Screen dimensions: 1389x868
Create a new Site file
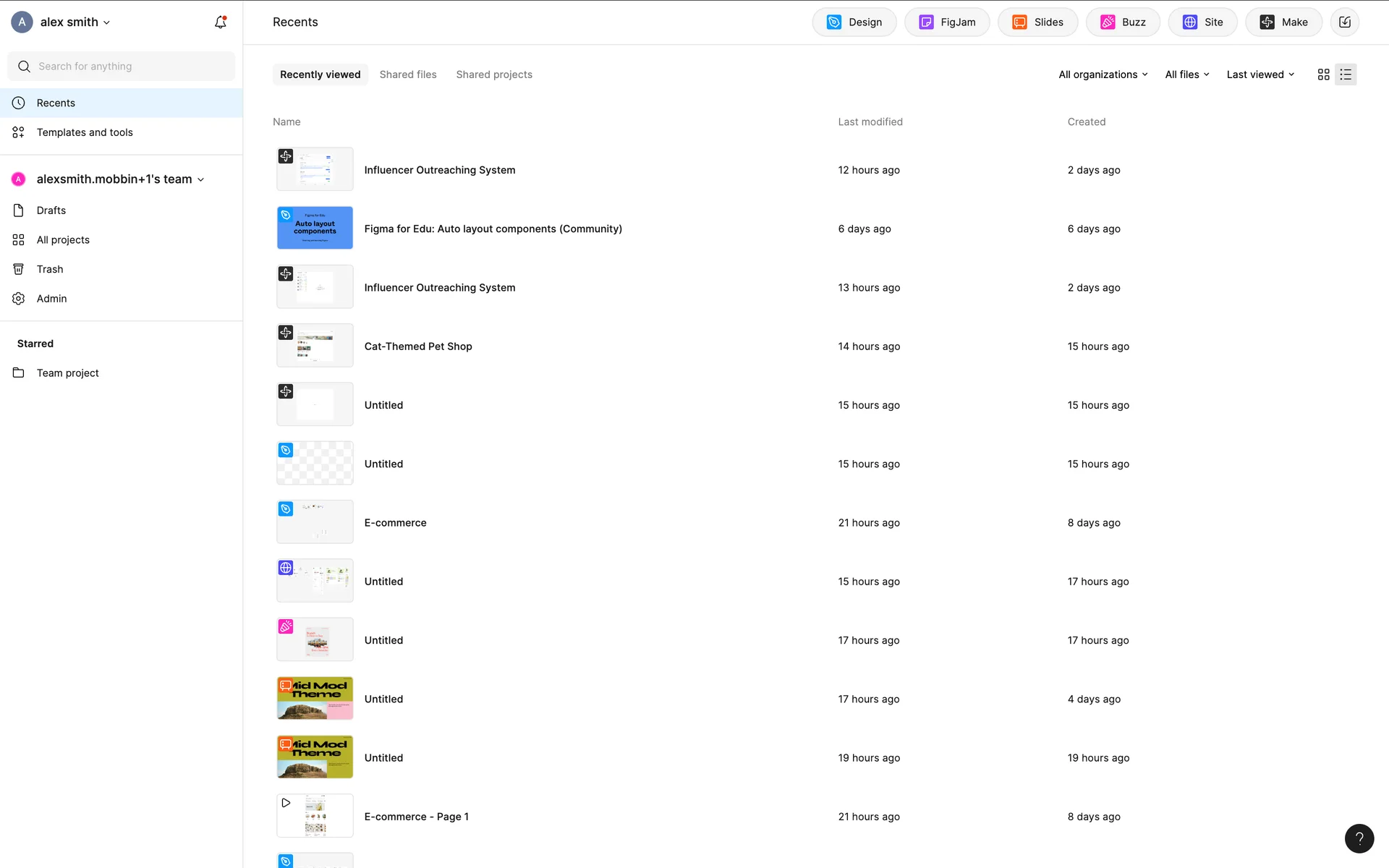coord(1202,22)
